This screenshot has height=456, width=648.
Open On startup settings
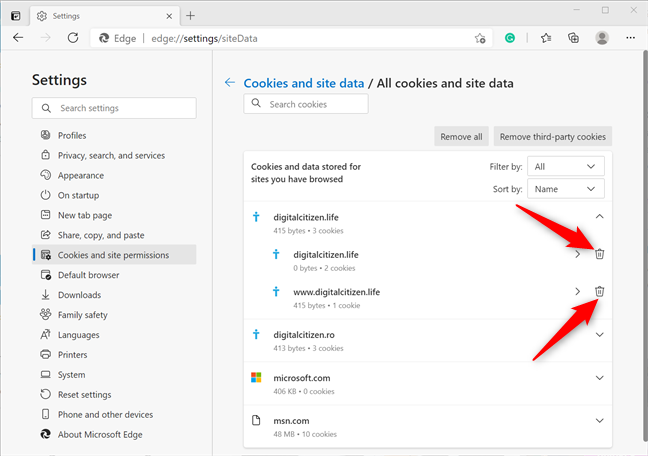click(x=114, y=195)
